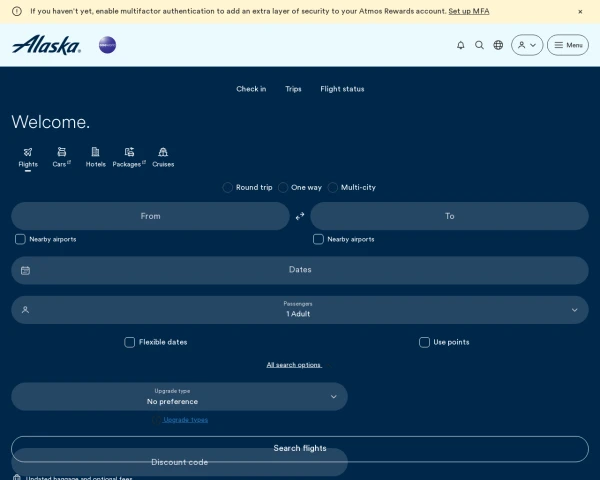Viewport: 600px width, 480px height.
Task: Click the oneworld alliance badge
Action: (x=107, y=45)
